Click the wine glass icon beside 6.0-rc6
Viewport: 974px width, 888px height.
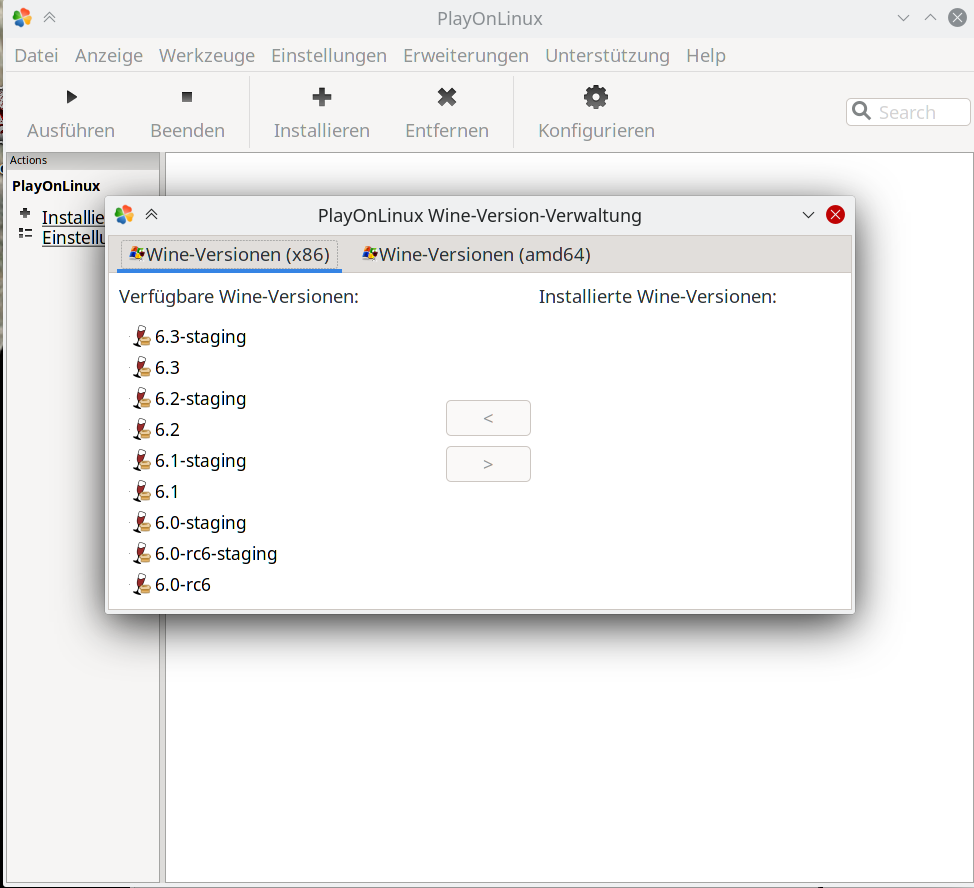click(x=142, y=585)
